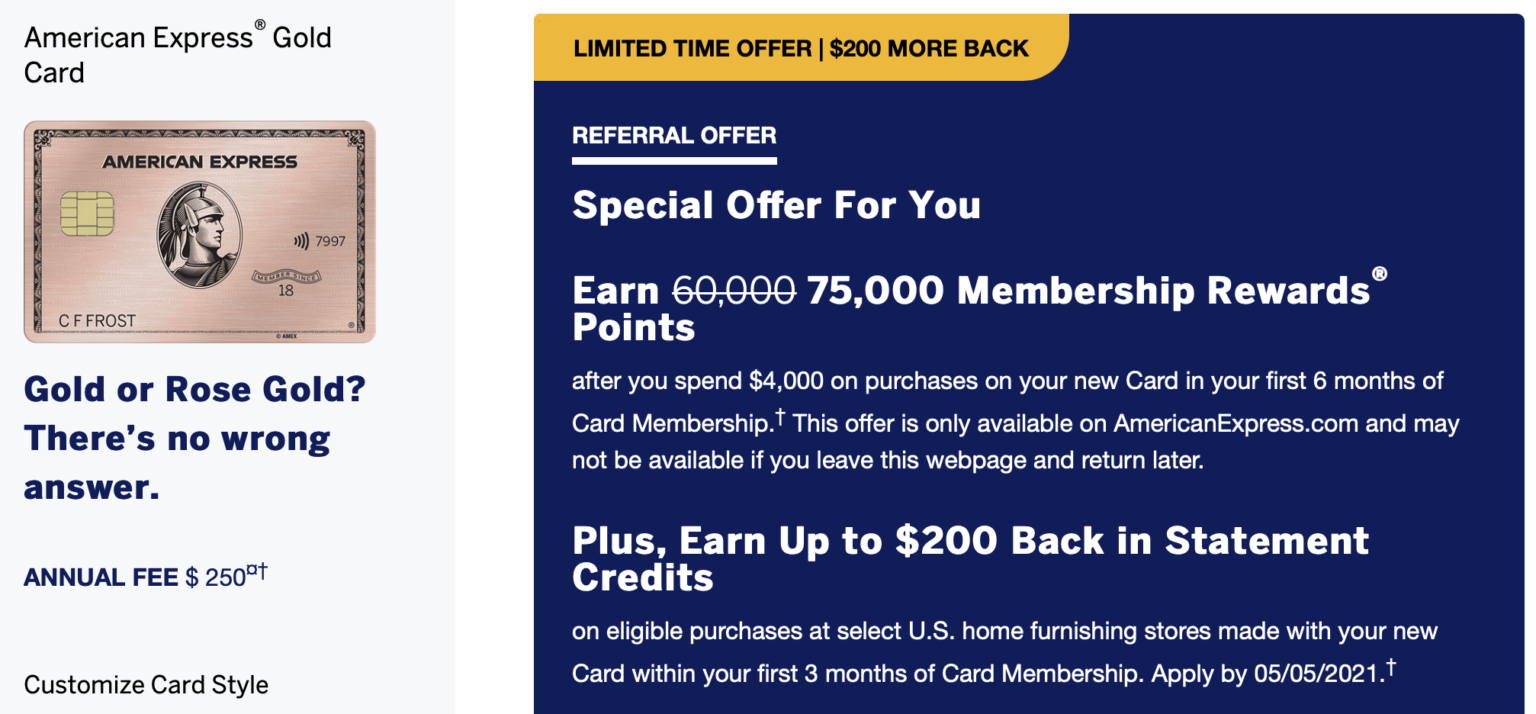Click the Member Since 18 emblem on the card
Viewport: 1536px width, 714px height.
(x=285, y=281)
